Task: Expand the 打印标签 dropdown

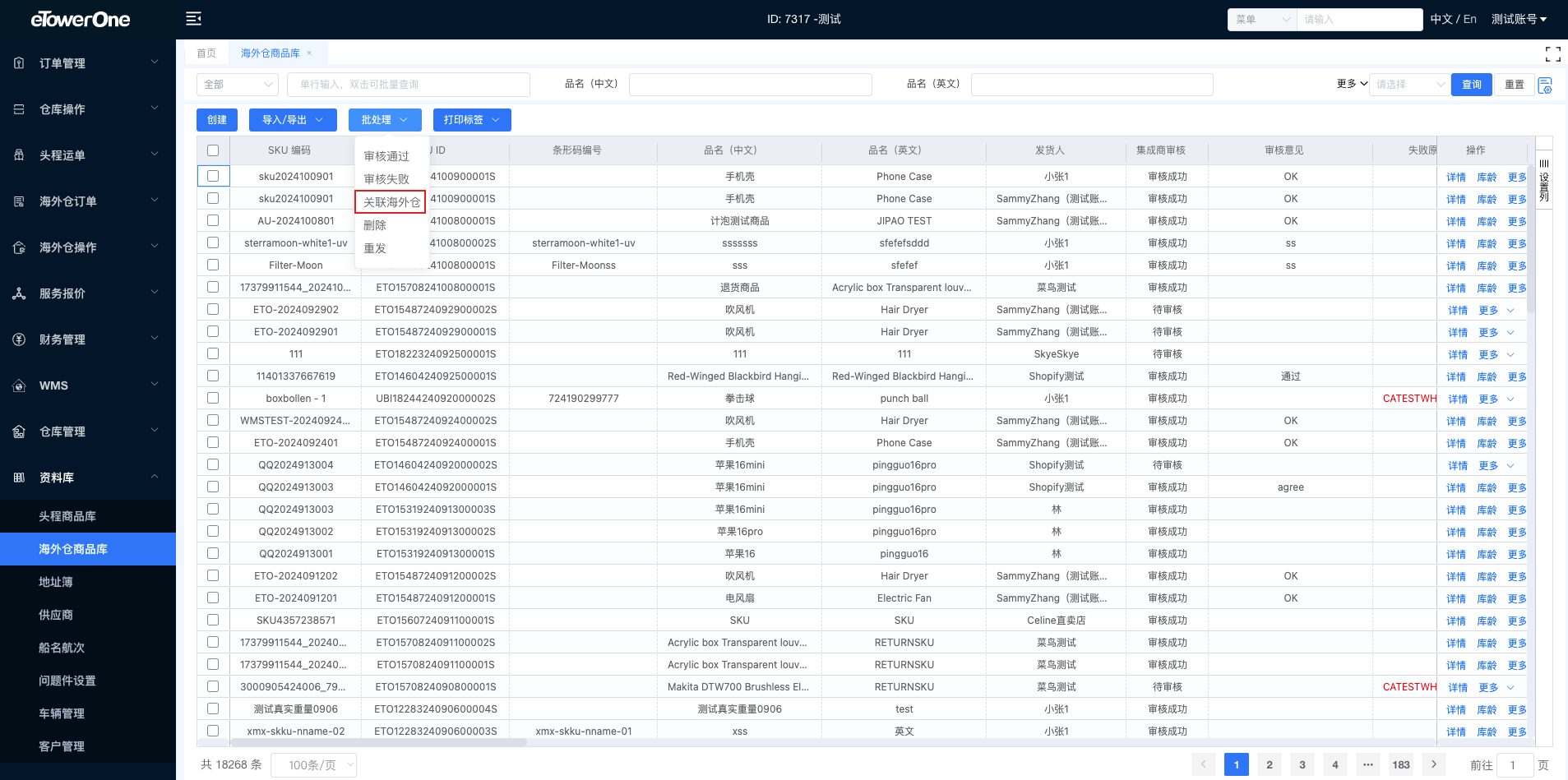Action: (471, 120)
